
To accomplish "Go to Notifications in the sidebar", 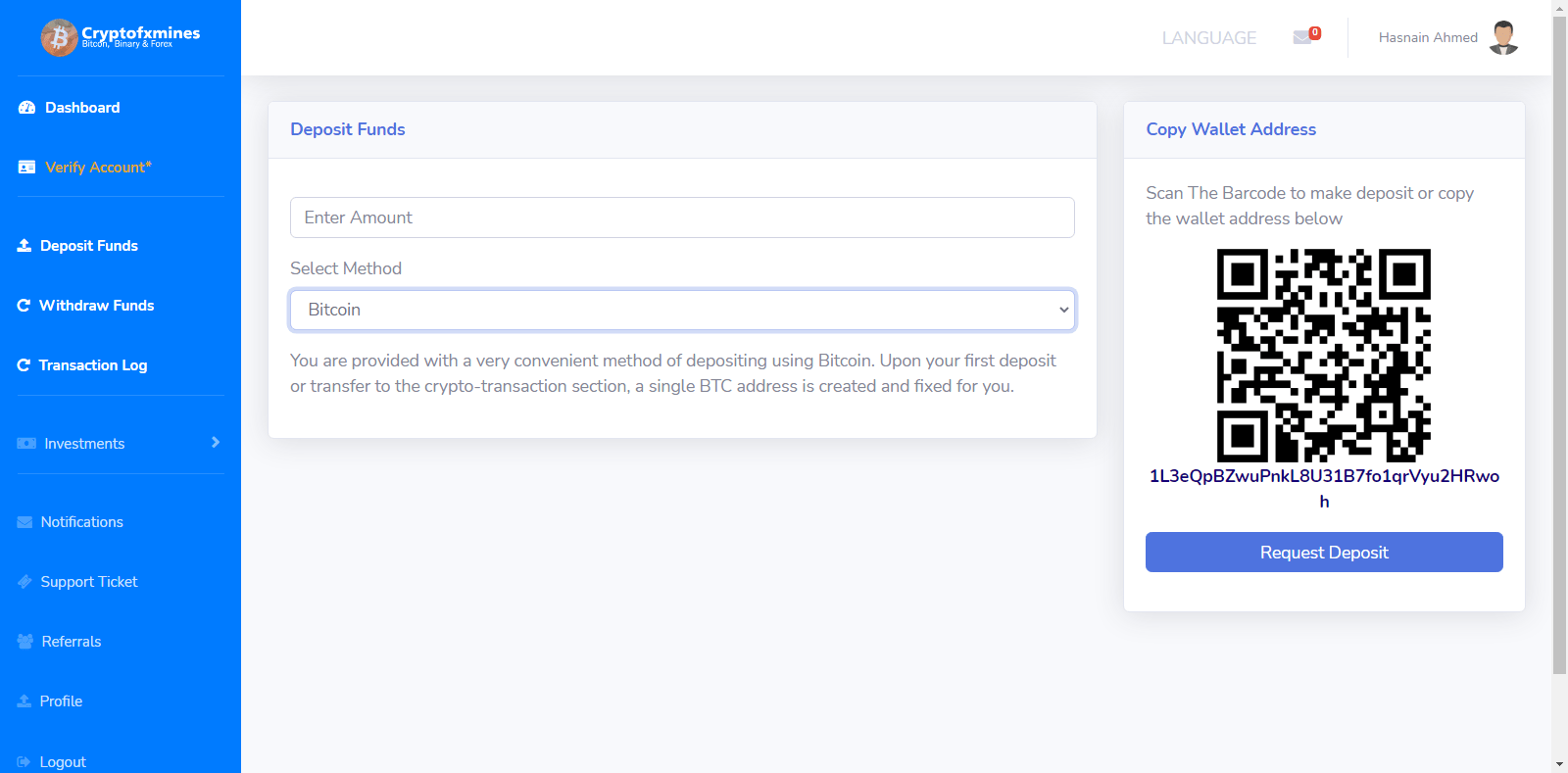I will (81, 522).
